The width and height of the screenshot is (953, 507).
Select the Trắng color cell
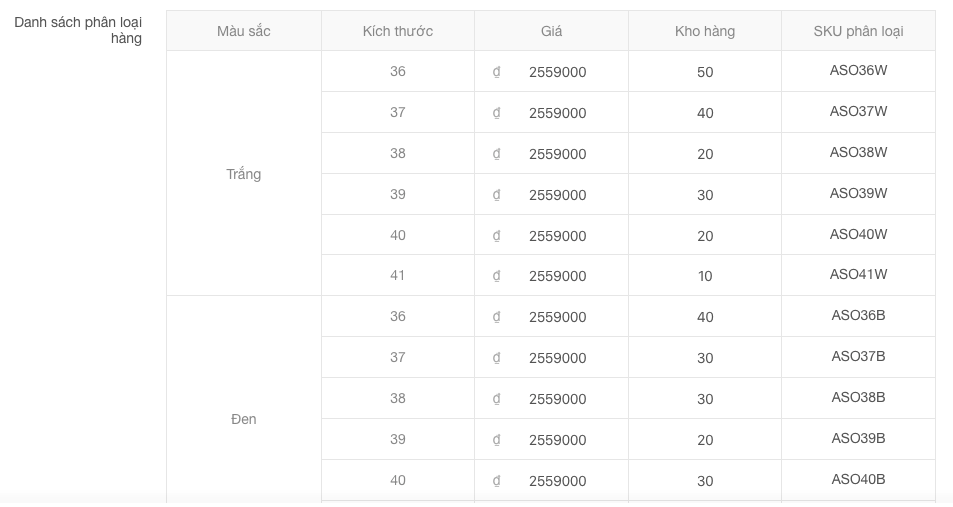(244, 174)
